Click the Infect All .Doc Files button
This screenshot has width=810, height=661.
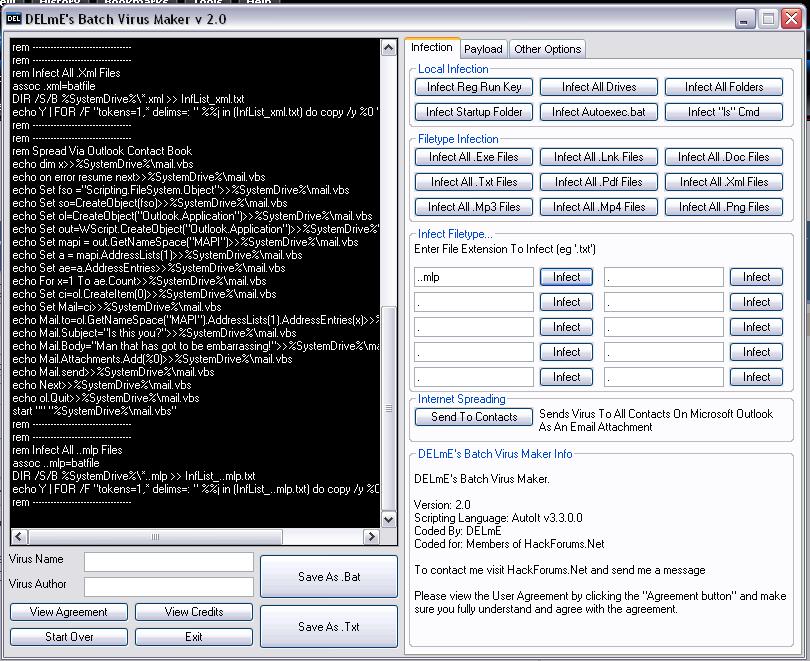pos(724,157)
